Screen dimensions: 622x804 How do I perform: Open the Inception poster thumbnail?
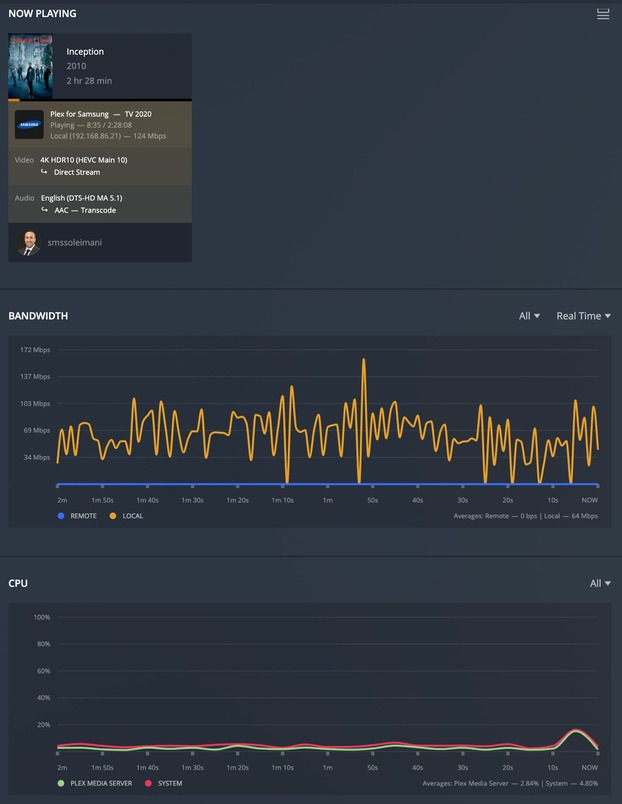tap(30, 66)
